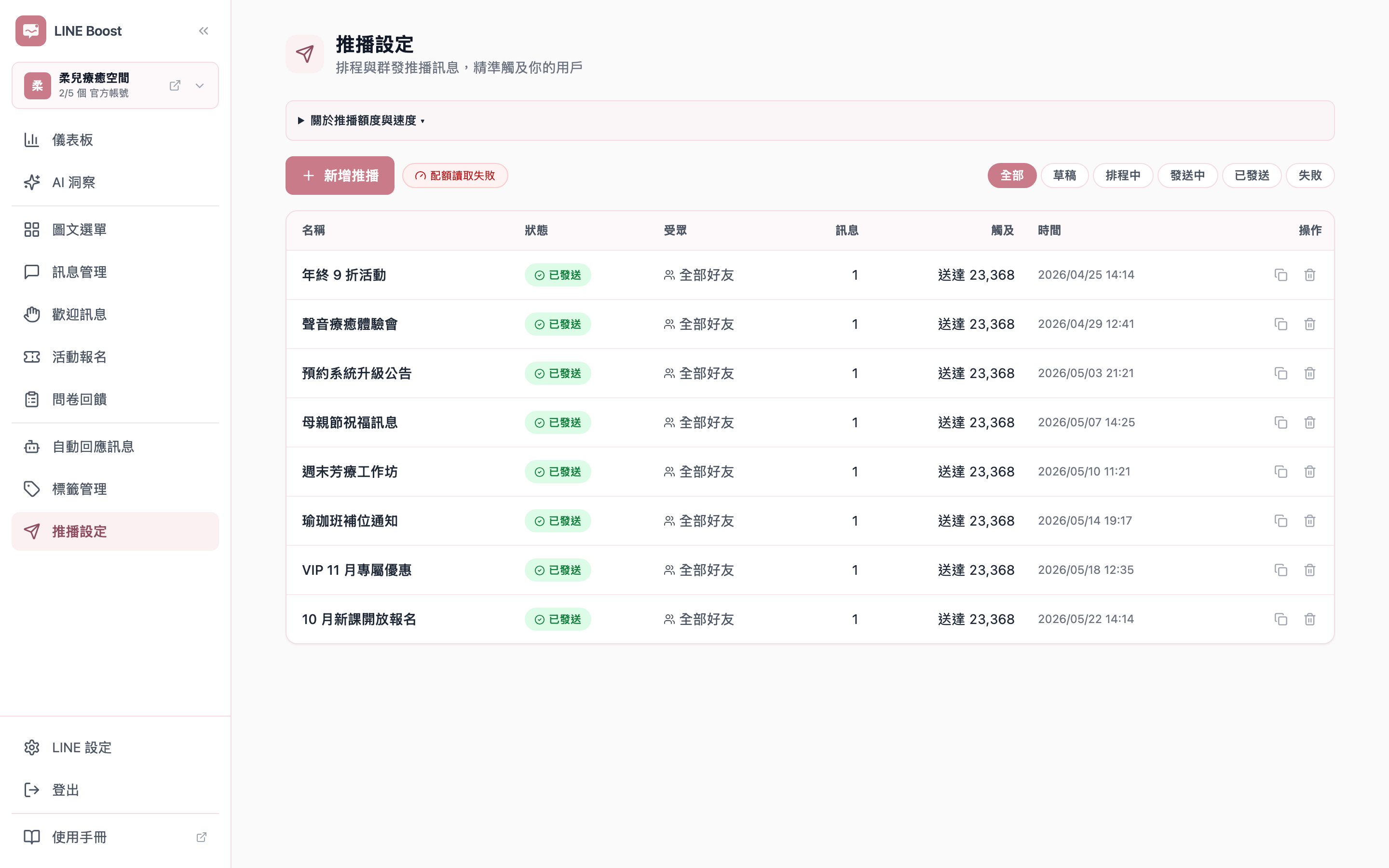This screenshot has height=868, width=1389.
Task: Click the 2026/05/03 21:21 timestamp
Action: click(x=1086, y=373)
